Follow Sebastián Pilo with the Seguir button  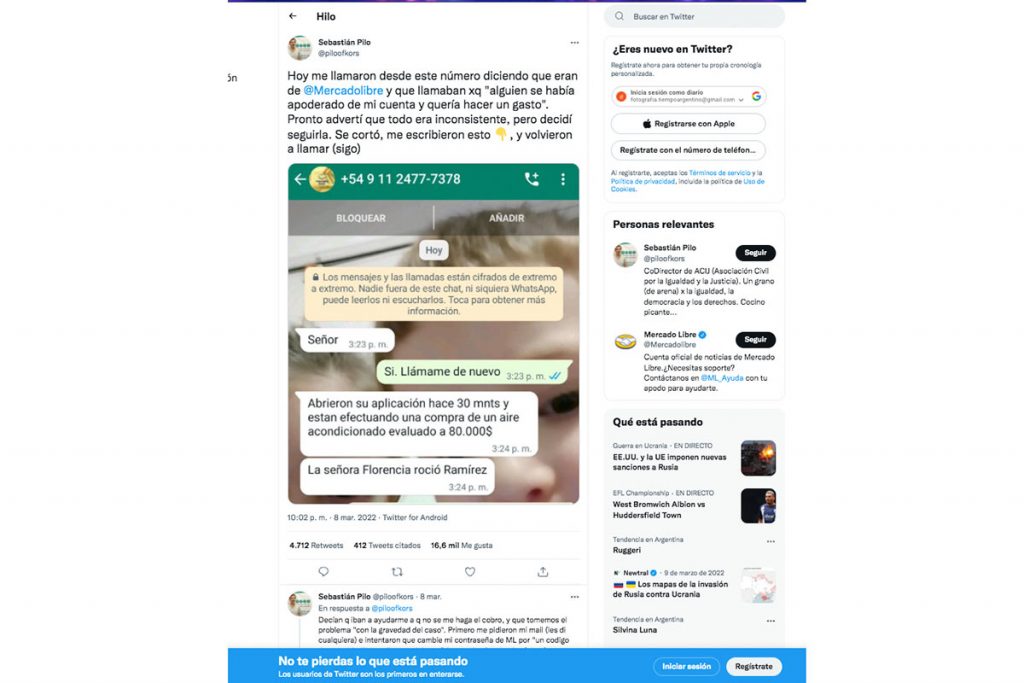click(x=756, y=253)
